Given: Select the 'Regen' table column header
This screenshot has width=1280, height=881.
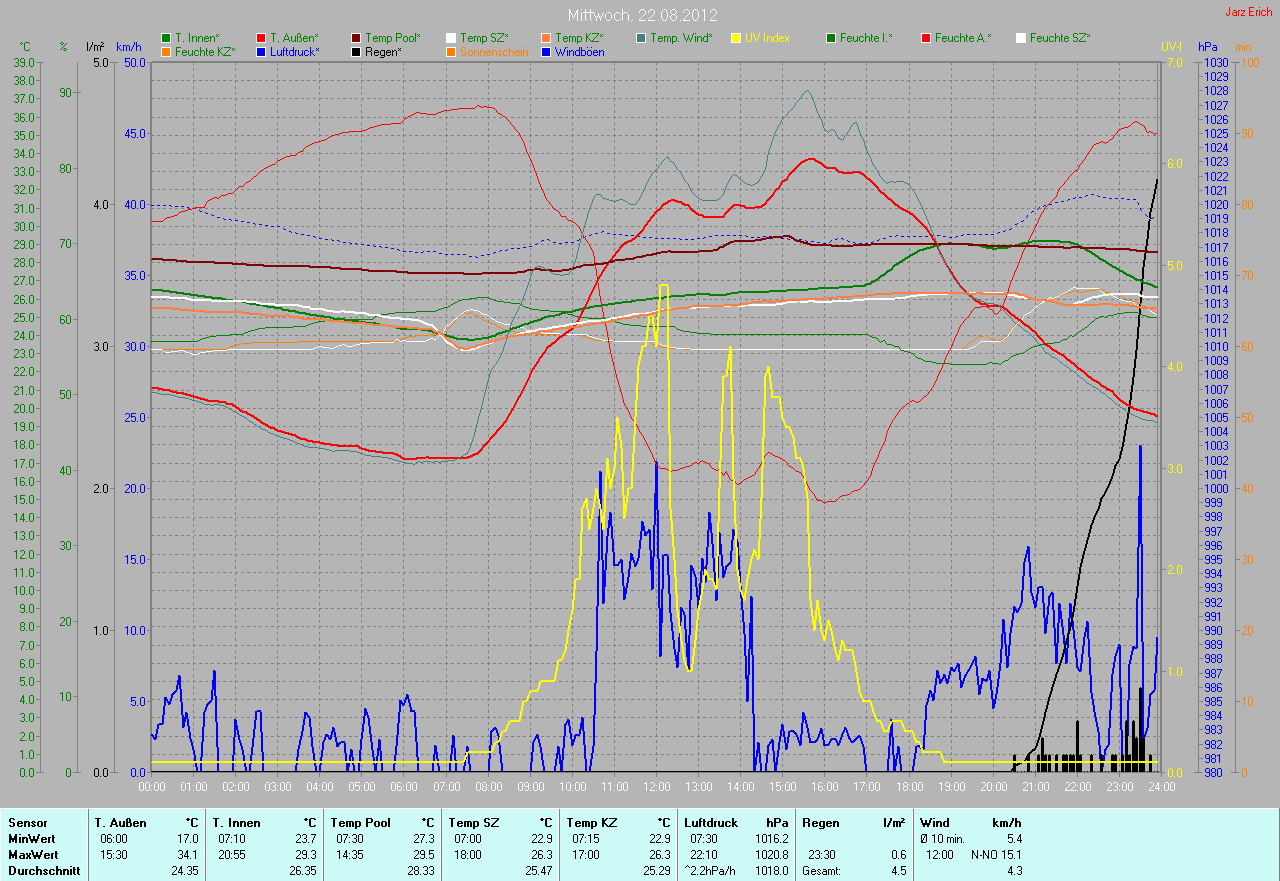Looking at the screenshot, I should [819, 823].
